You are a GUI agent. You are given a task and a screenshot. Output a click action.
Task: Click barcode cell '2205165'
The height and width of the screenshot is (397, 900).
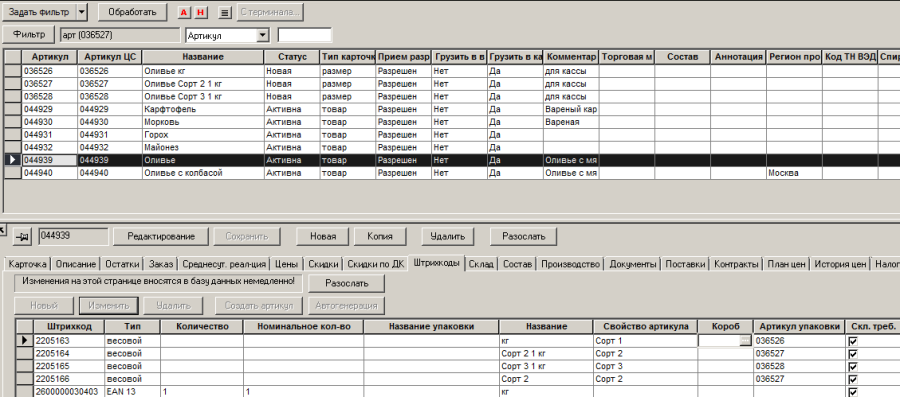coord(69,366)
